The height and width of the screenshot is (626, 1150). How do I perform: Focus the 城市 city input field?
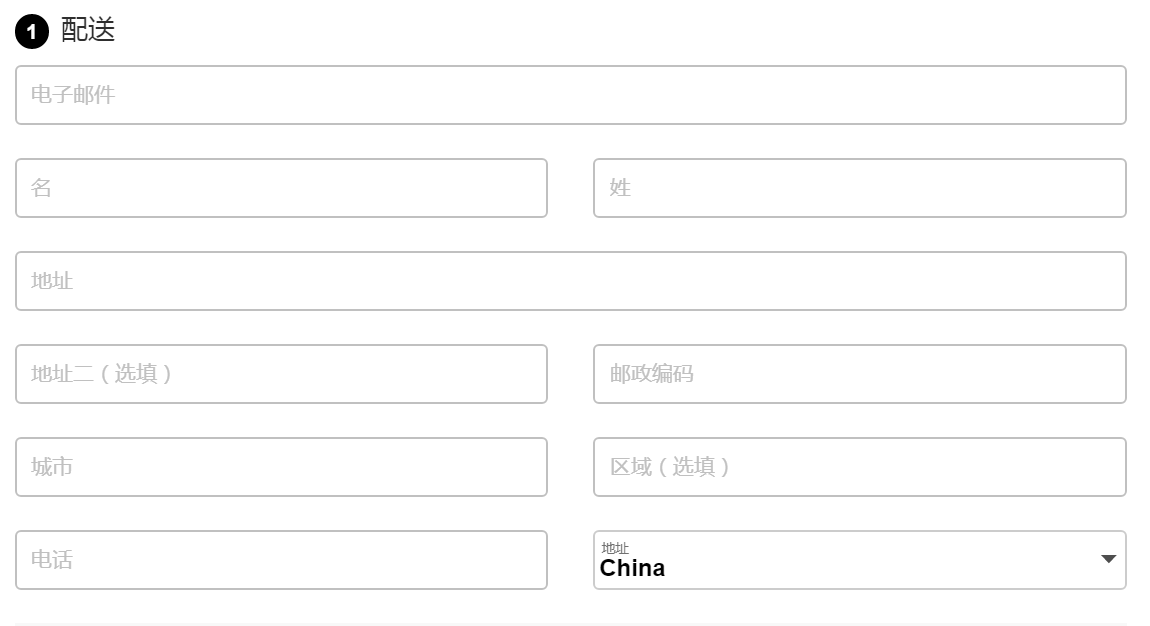tap(281, 467)
